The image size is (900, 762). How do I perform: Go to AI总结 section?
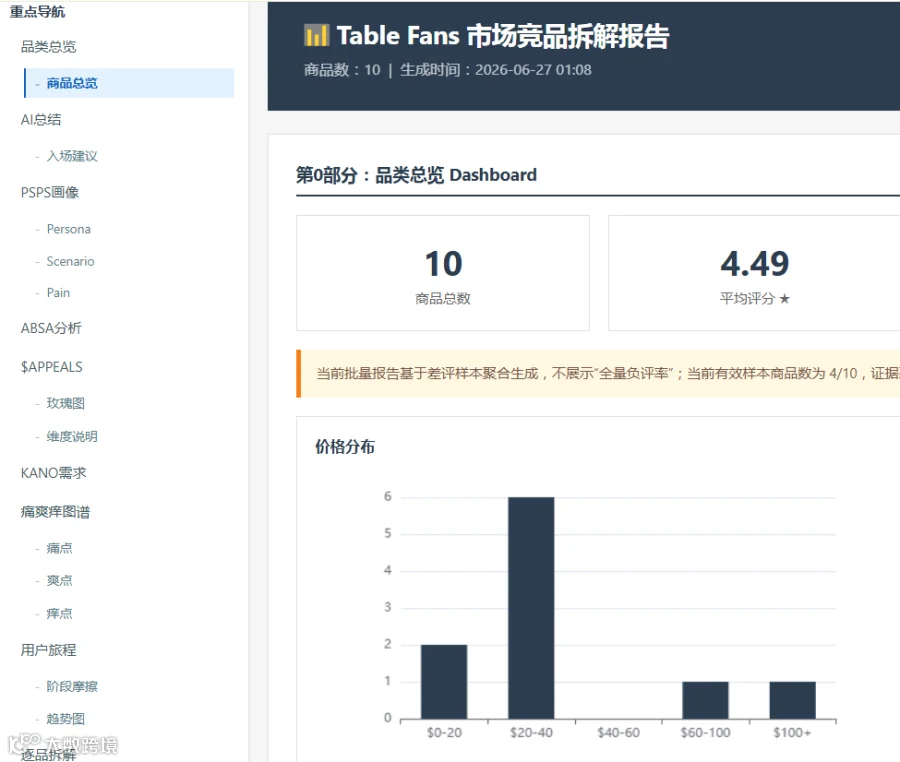(41, 119)
